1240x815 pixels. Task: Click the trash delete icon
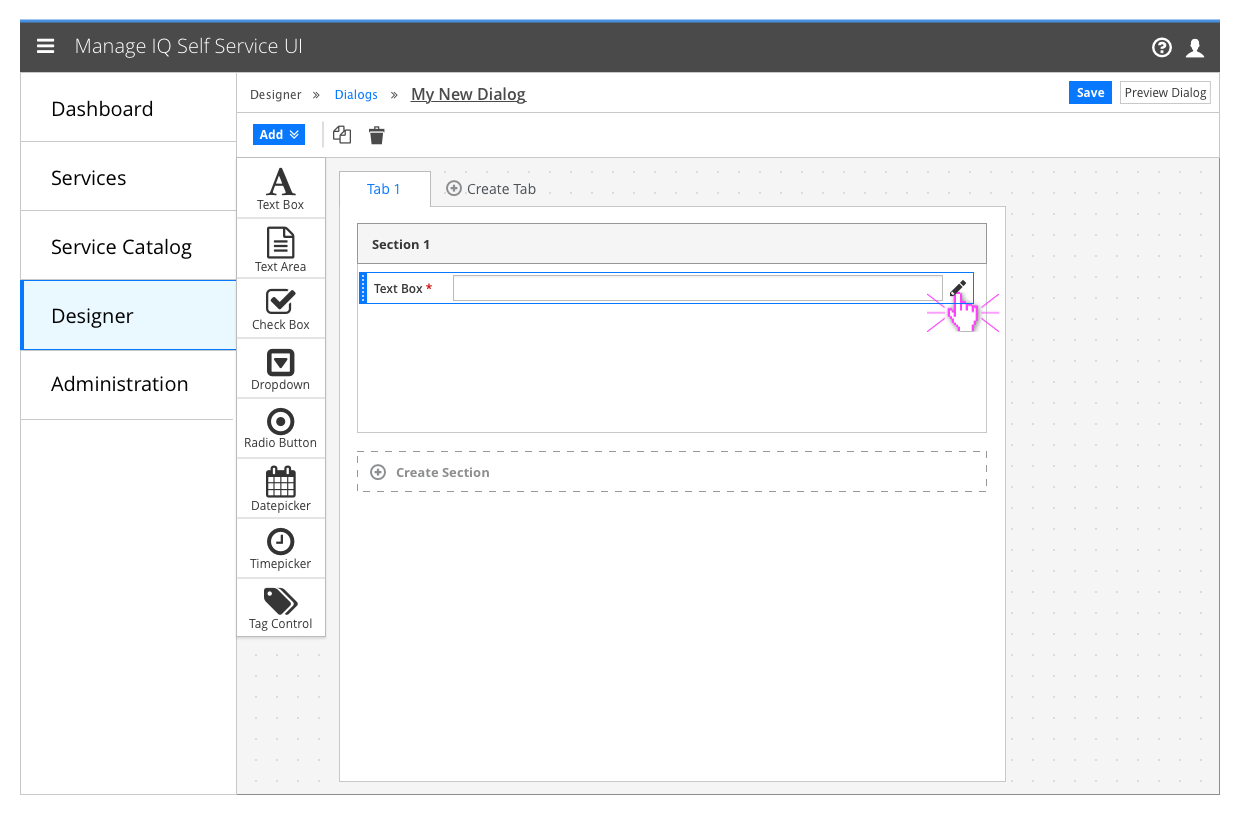click(x=376, y=134)
